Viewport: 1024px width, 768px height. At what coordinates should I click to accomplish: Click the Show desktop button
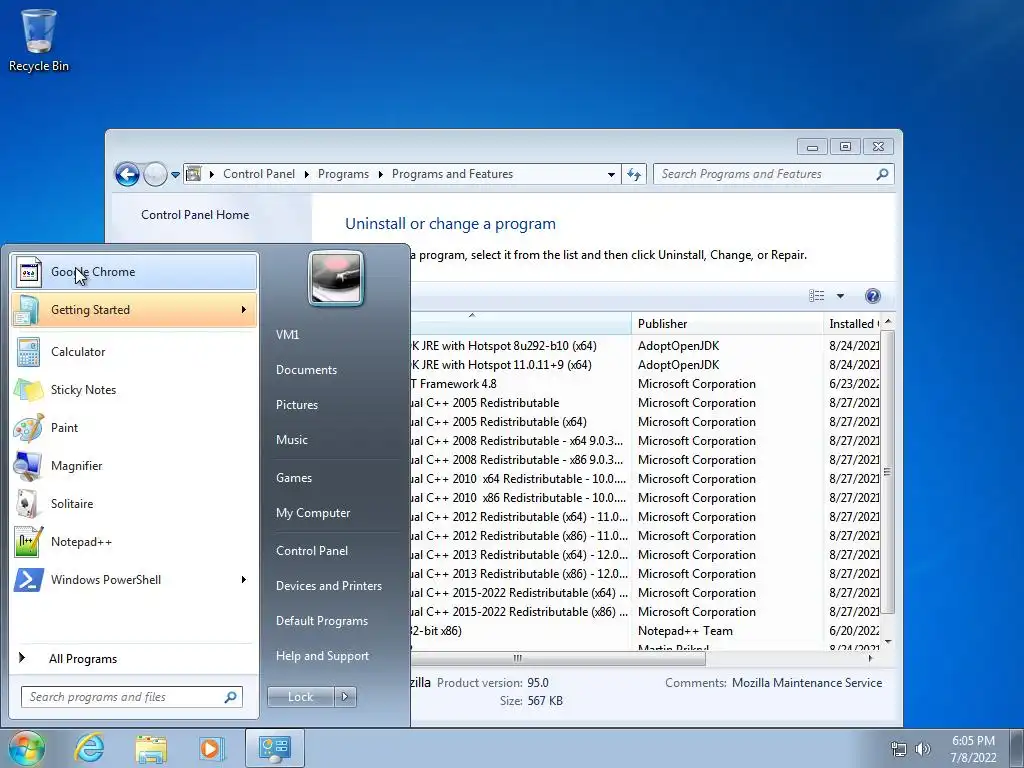point(1018,748)
